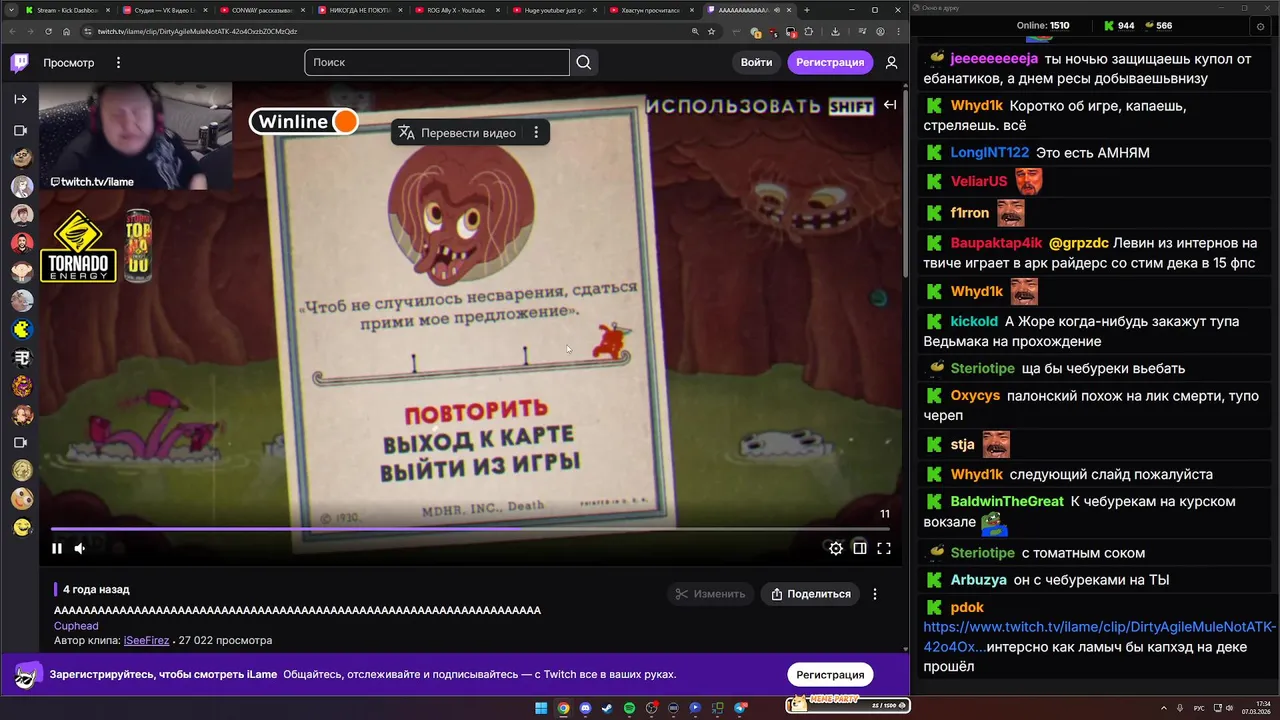Click the video progress bar

pyautogui.click(x=470, y=529)
